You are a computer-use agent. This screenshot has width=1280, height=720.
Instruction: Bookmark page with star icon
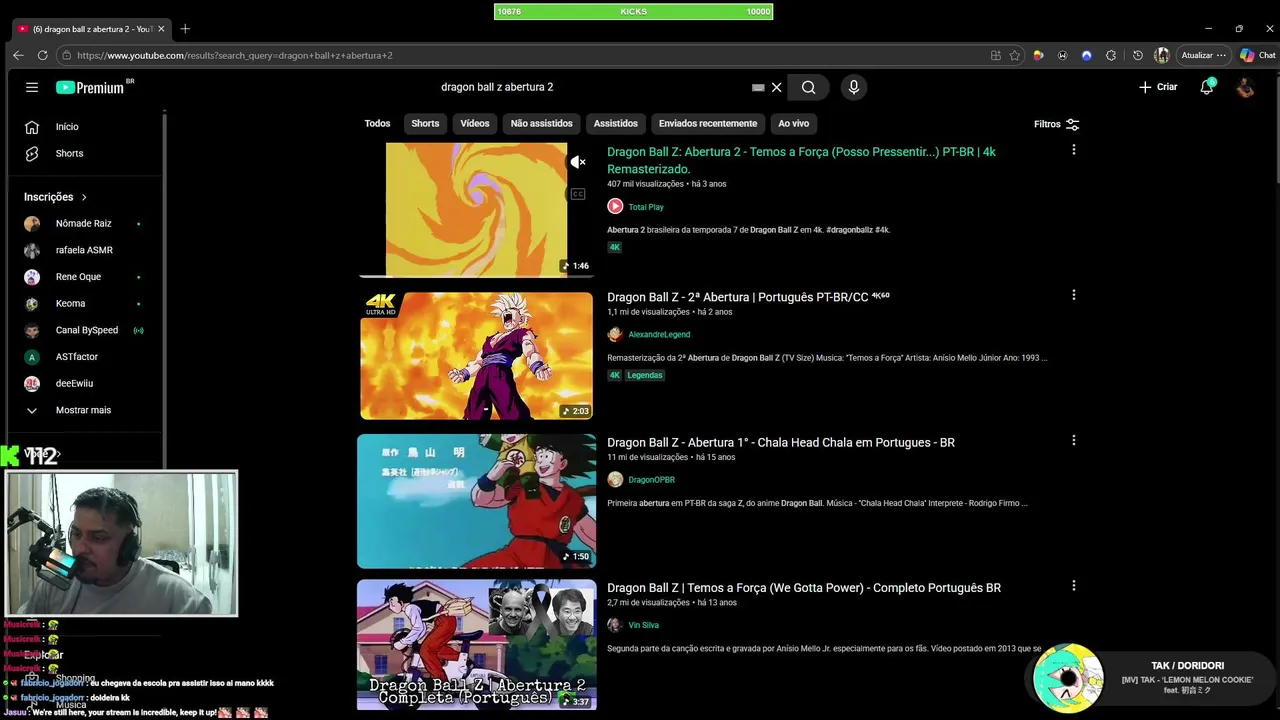coord(1015,55)
